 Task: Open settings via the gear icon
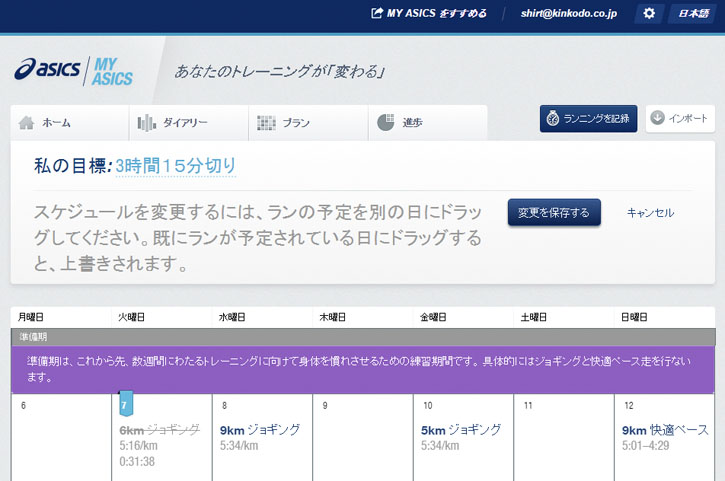click(x=649, y=13)
